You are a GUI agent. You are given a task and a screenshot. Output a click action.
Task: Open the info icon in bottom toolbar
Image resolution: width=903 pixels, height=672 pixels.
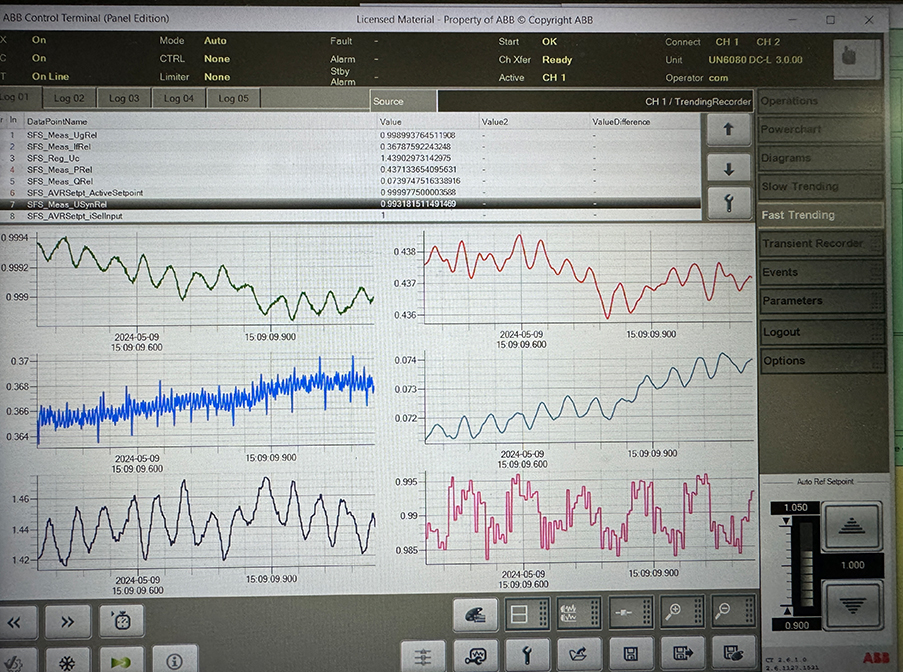pyautogui.click(x=174, y=660)
